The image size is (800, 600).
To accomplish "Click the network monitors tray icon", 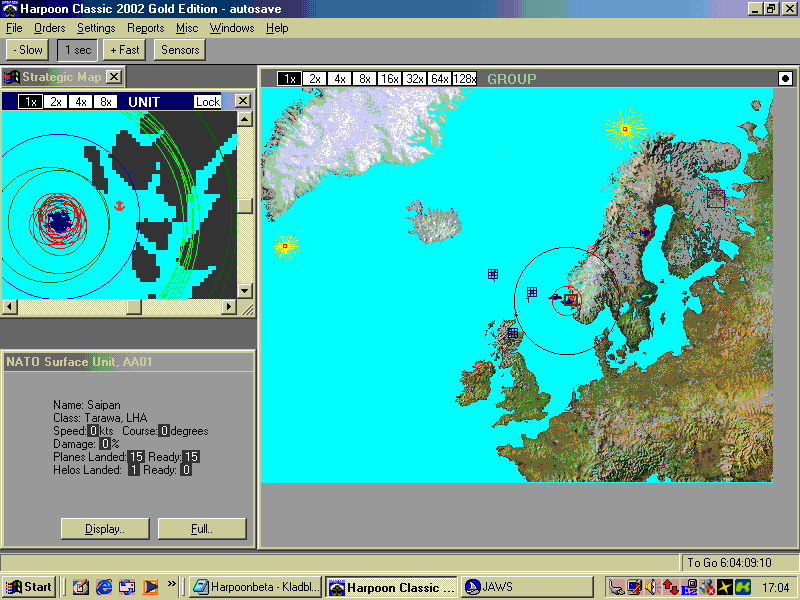I will coord(635,587).
